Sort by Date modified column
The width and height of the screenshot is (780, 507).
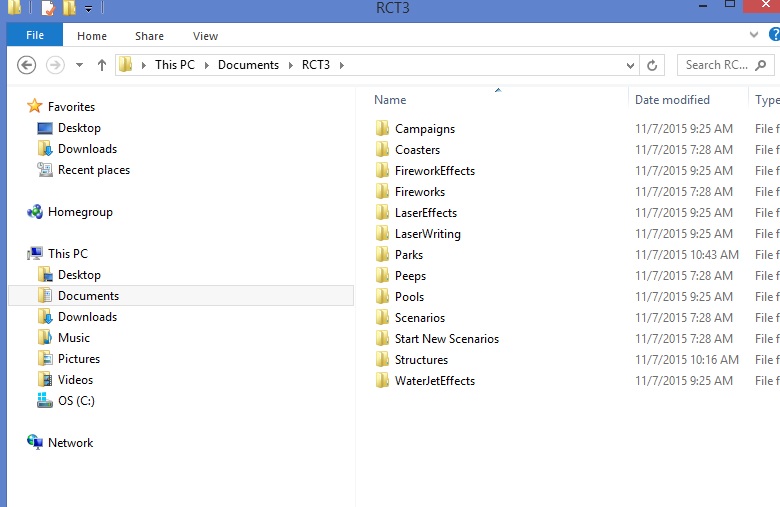coord(672,100)
